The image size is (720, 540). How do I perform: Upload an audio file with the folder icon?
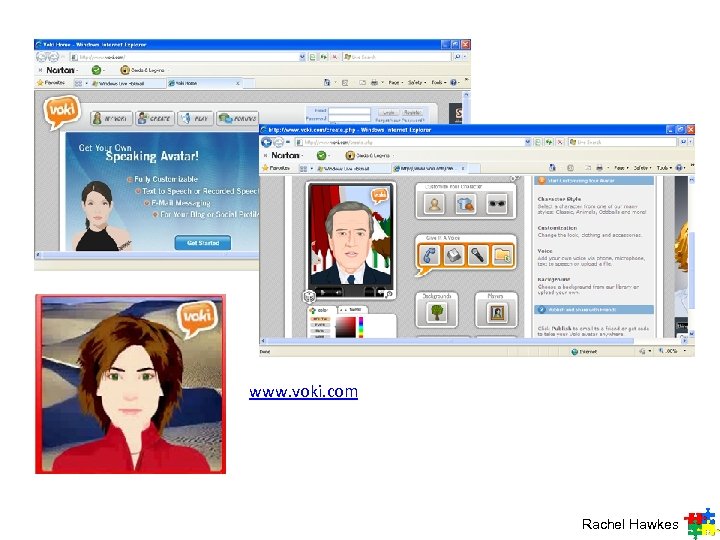point(502,256)
